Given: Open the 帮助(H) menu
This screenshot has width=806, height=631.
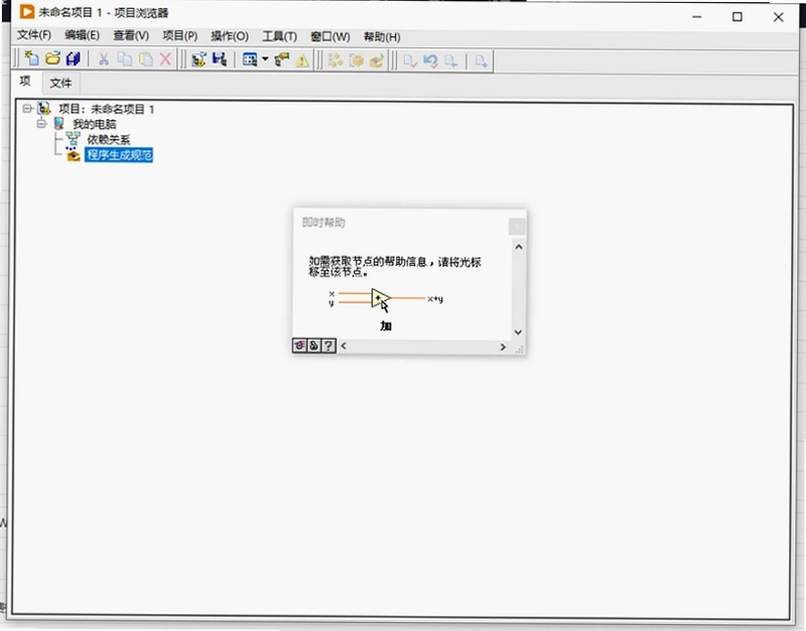Looking at the screenshot, I should click(382, 37).
